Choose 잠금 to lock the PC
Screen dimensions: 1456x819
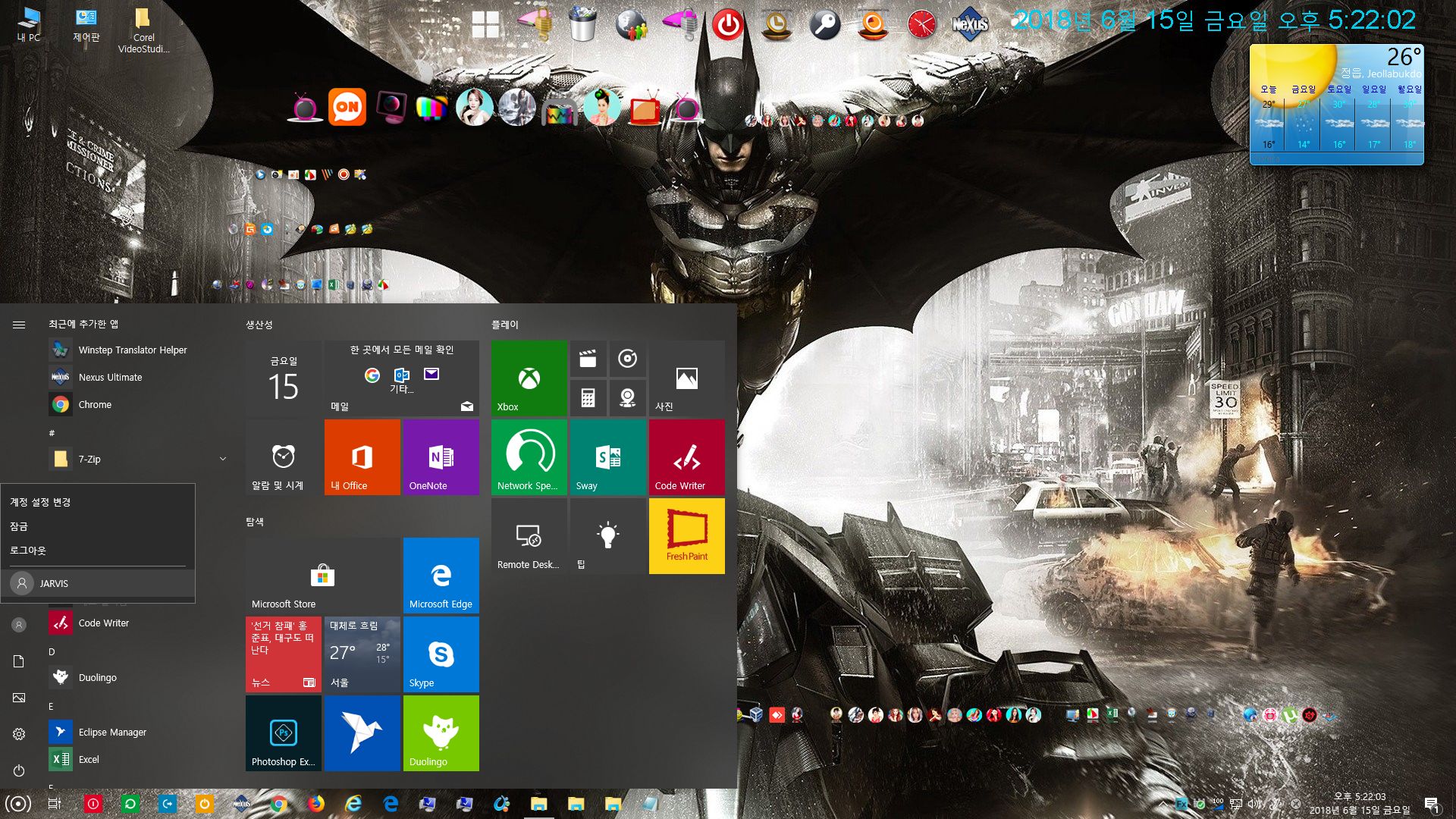click(98, 526)
